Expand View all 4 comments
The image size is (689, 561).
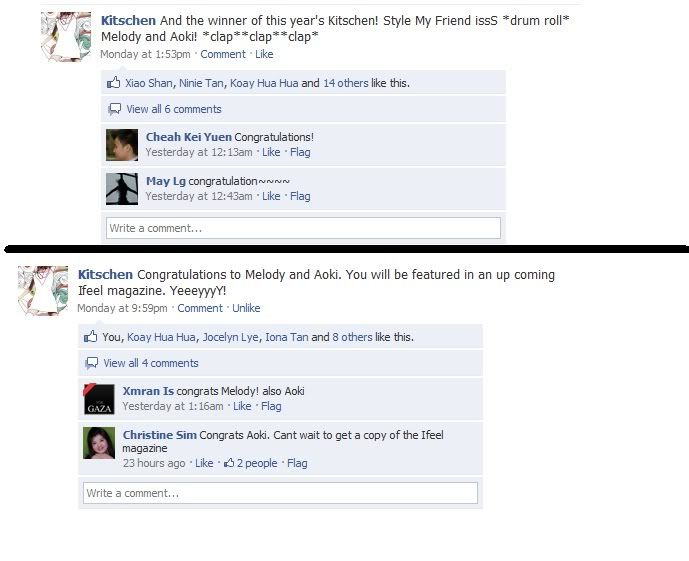click(x=151, y=363)
